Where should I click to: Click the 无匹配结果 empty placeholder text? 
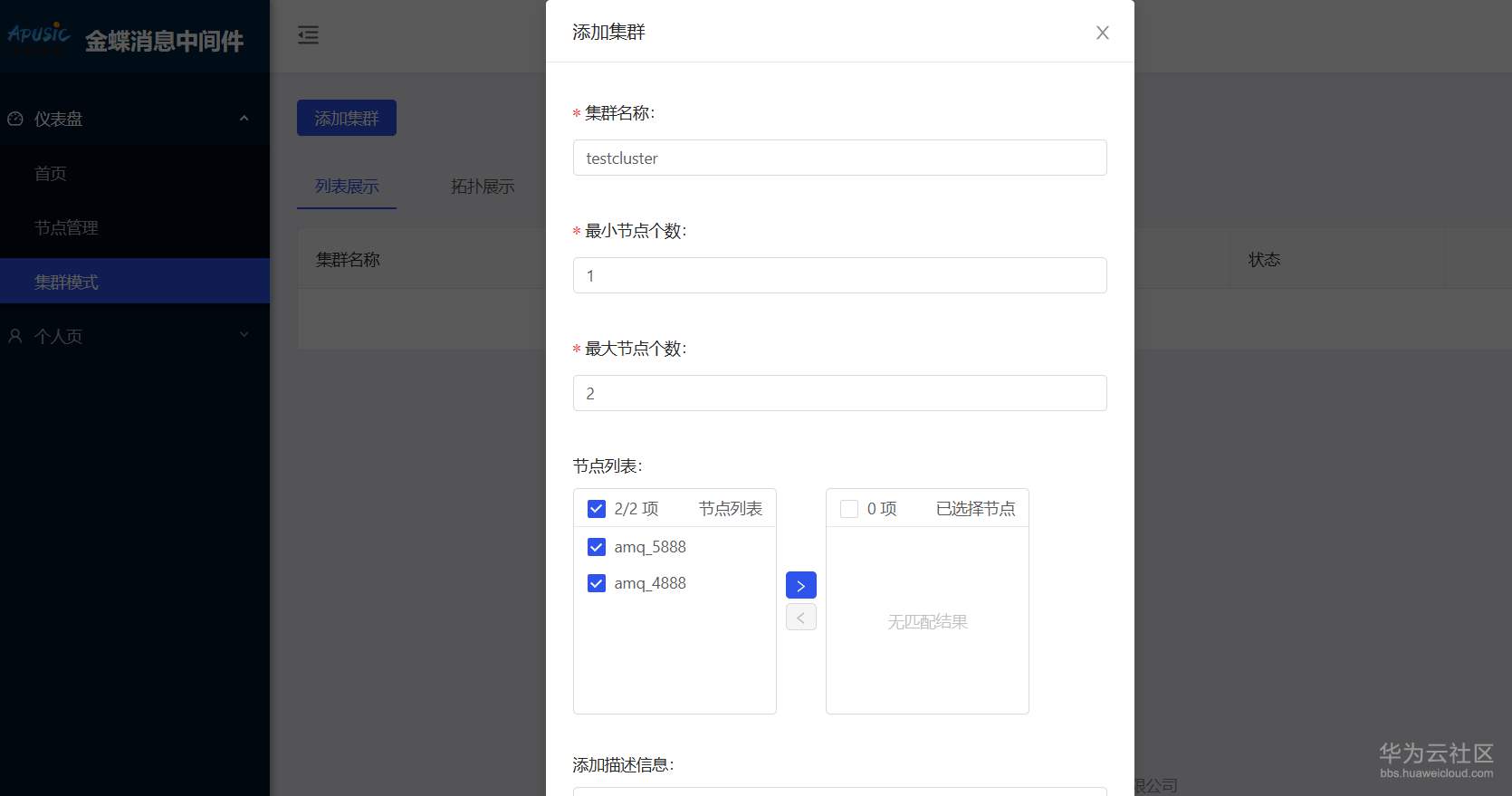click(x=928, y=622)
